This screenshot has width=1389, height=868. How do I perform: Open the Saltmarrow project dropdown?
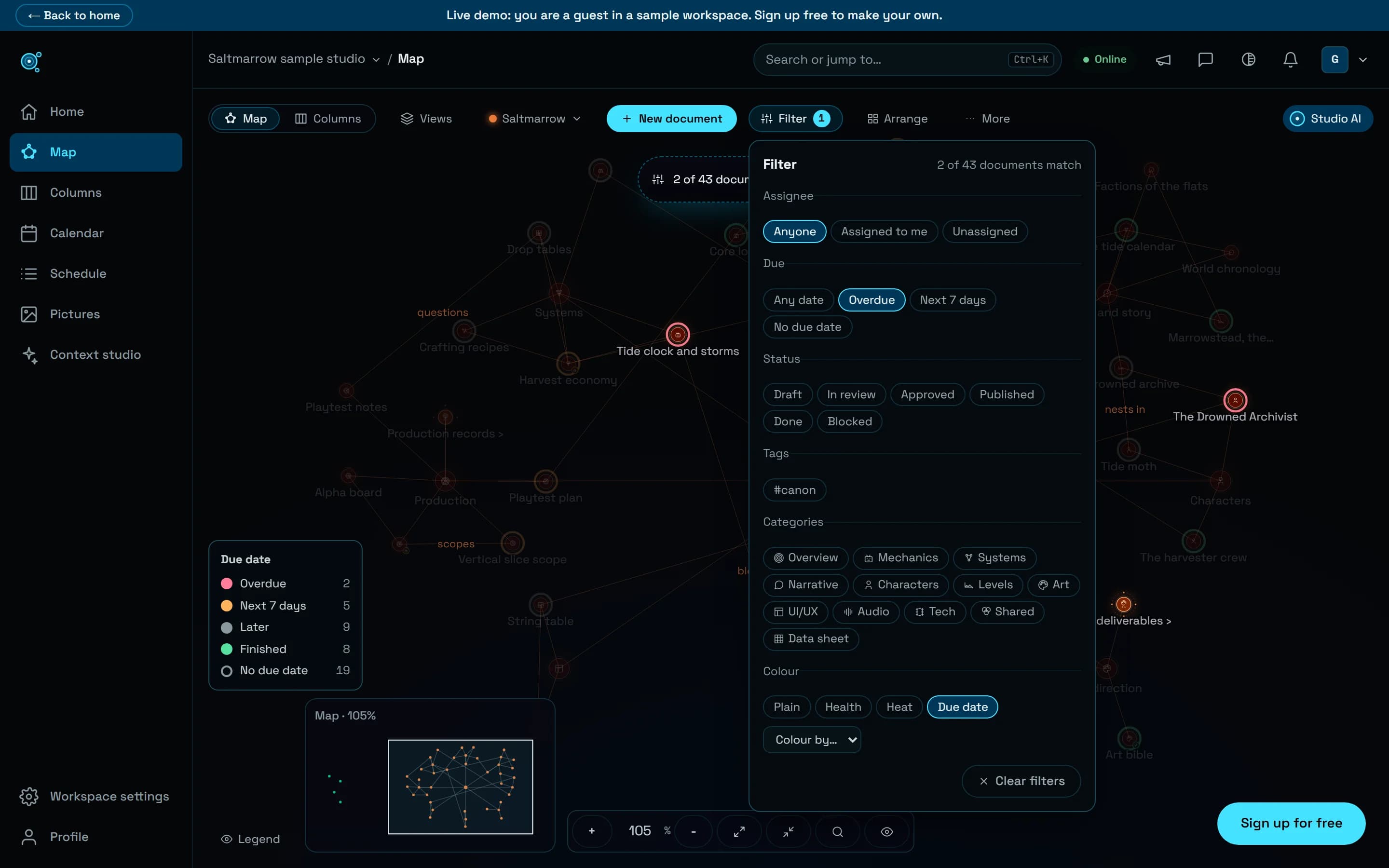coord(534,118)
